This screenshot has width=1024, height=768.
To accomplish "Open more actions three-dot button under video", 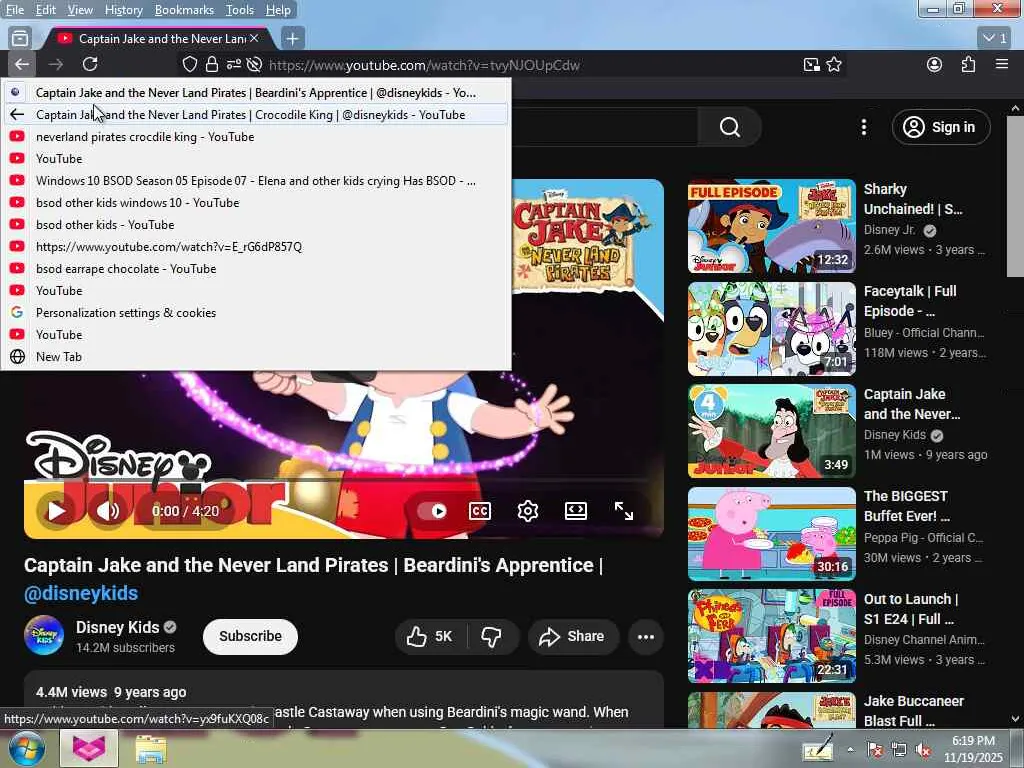I will coord(646,637).
